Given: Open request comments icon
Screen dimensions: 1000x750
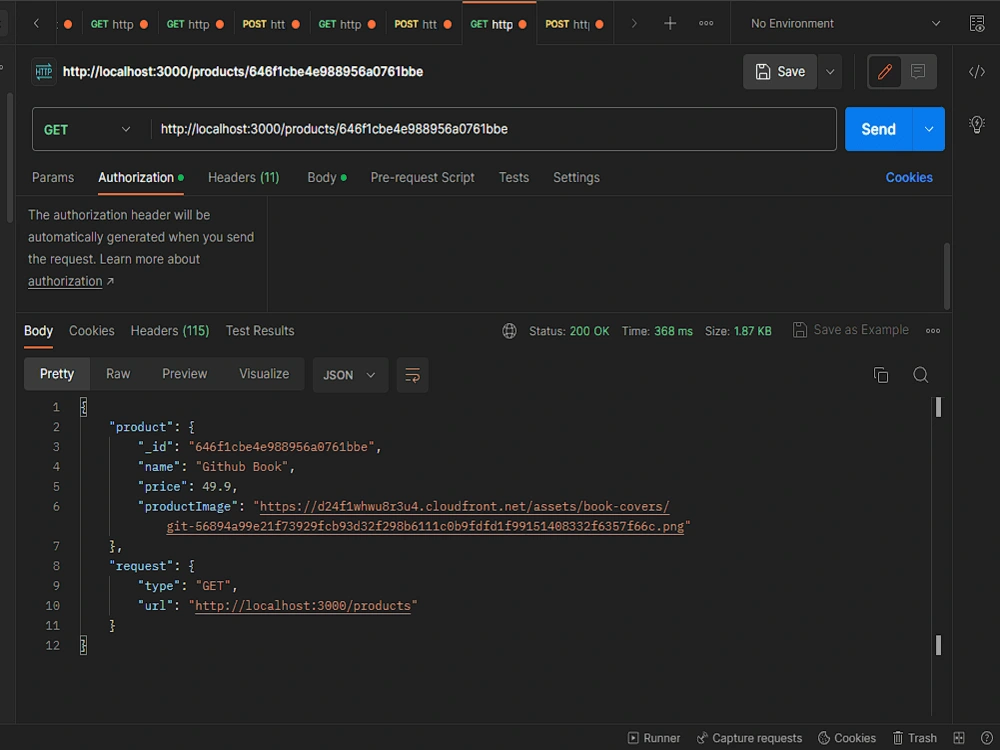Looking at the screenshot, I should (916, 71).
